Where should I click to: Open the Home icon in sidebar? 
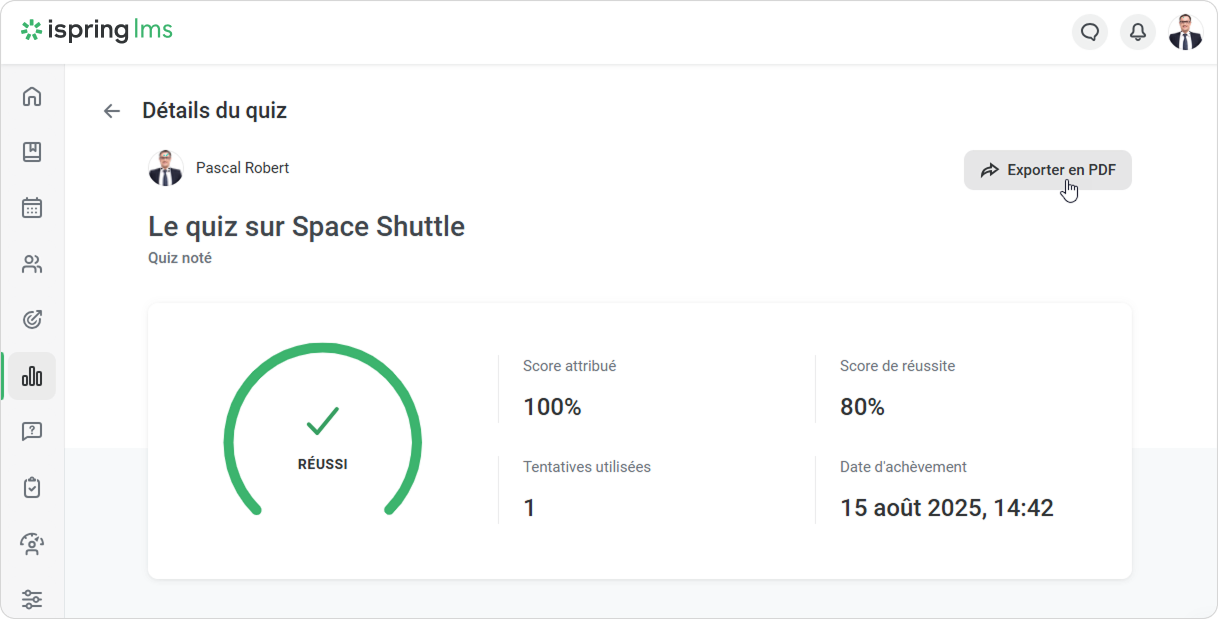tap(32, 97)
